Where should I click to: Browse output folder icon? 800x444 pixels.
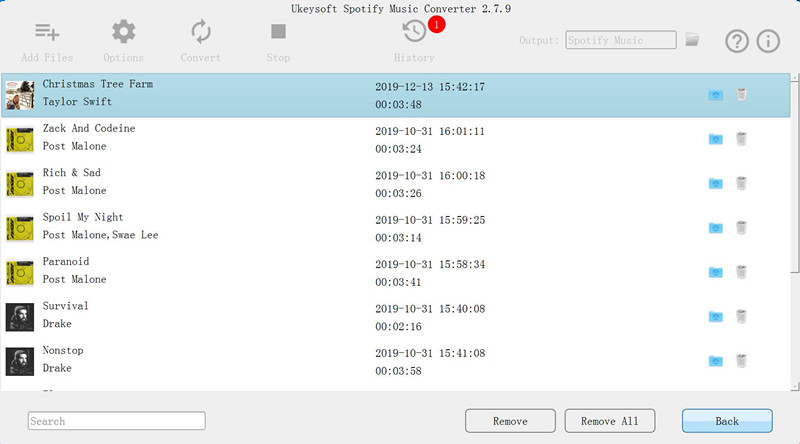pos(692,39)
